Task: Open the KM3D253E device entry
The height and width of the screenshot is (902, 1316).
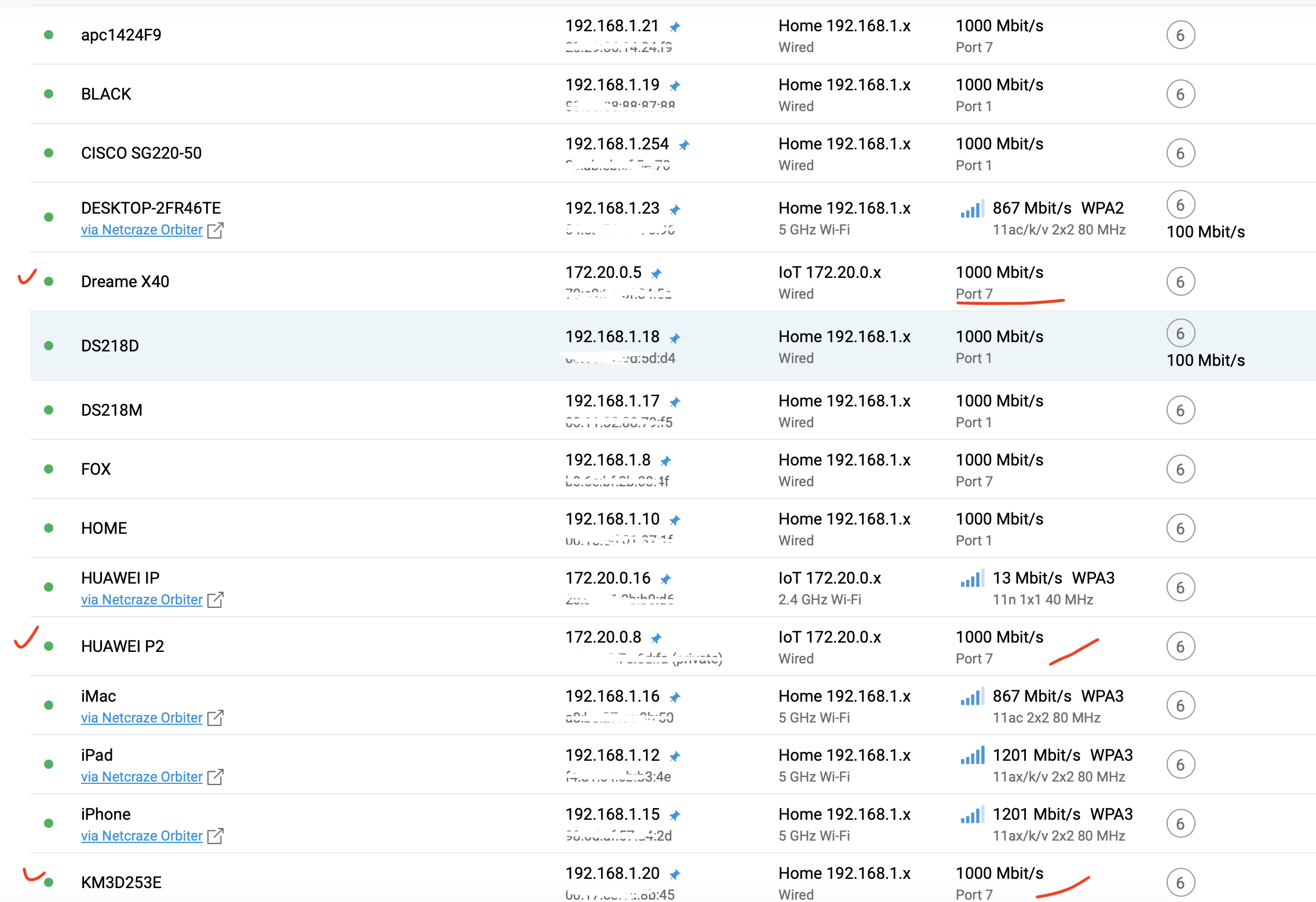Action: point(121,882)
